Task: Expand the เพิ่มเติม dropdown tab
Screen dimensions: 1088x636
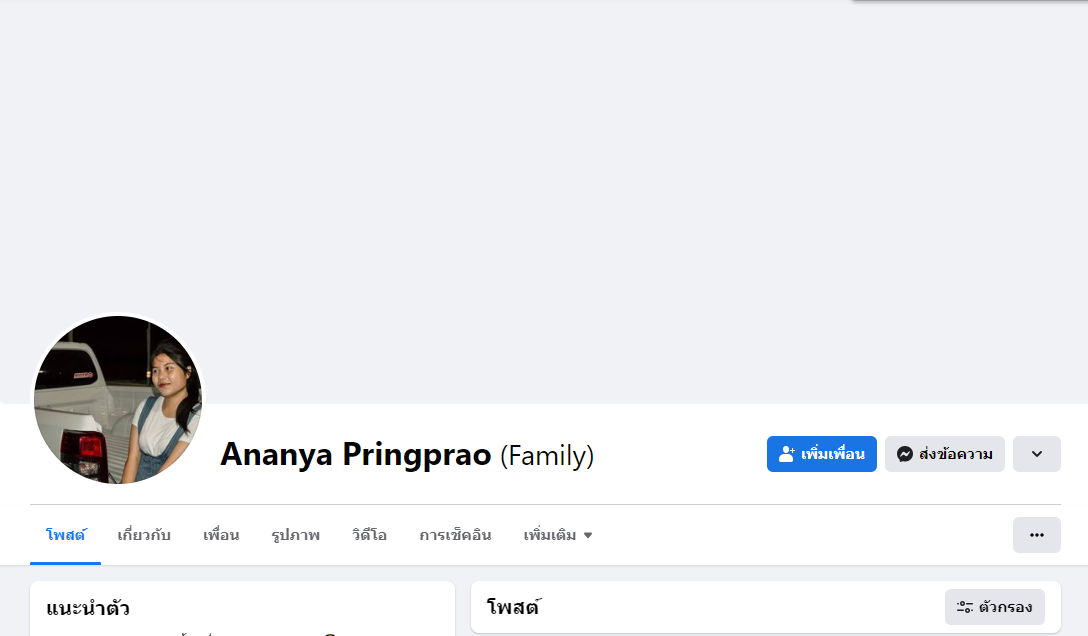Action: pos(558,535)
